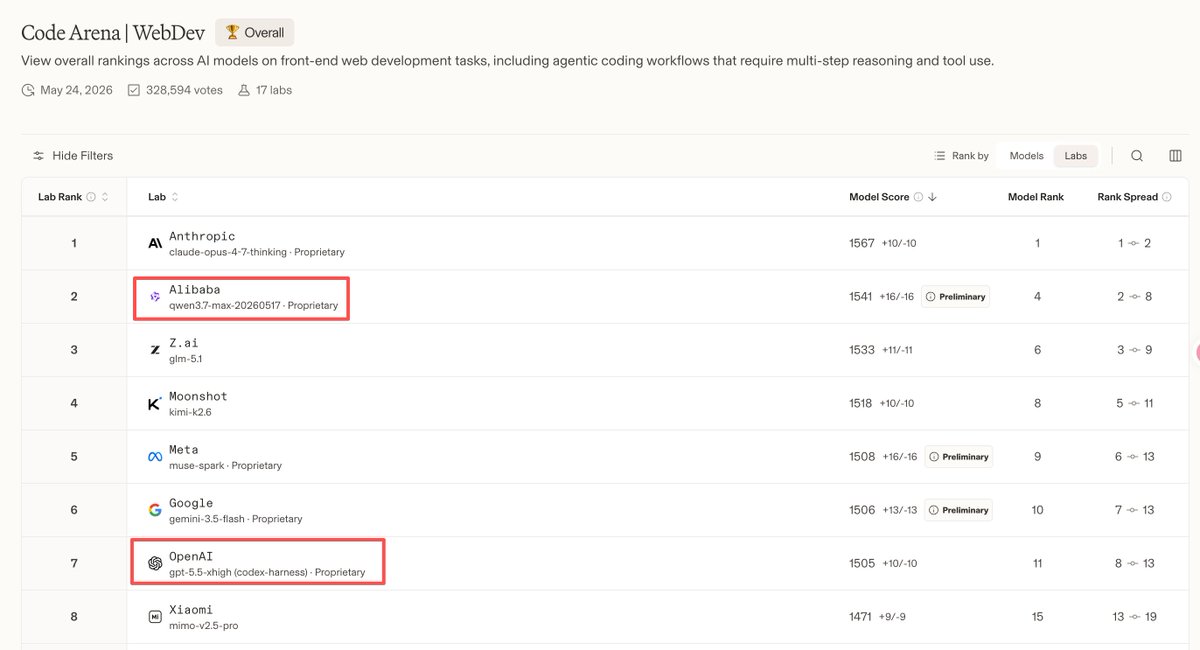Click mimo-v2.5-pro model name
The image size is (1200, 650).
[x=203, y=626]
